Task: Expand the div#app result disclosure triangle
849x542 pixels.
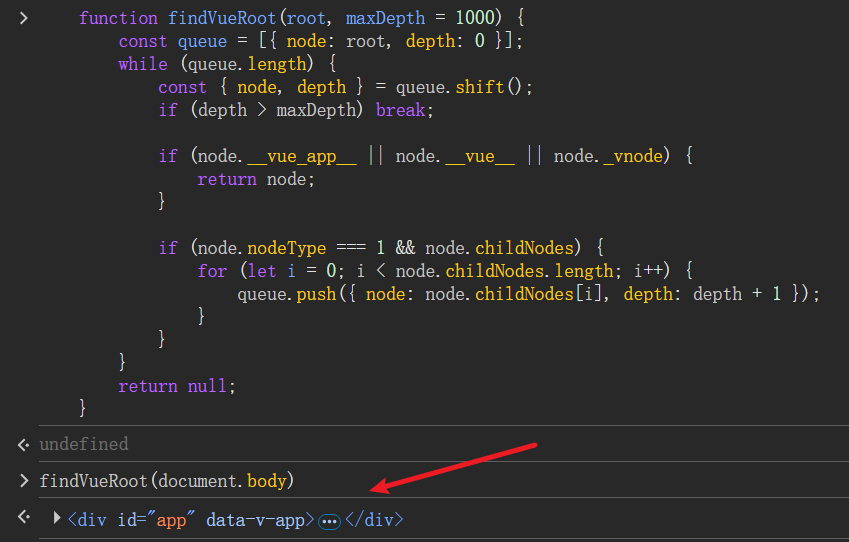Action: pos(57,519)
